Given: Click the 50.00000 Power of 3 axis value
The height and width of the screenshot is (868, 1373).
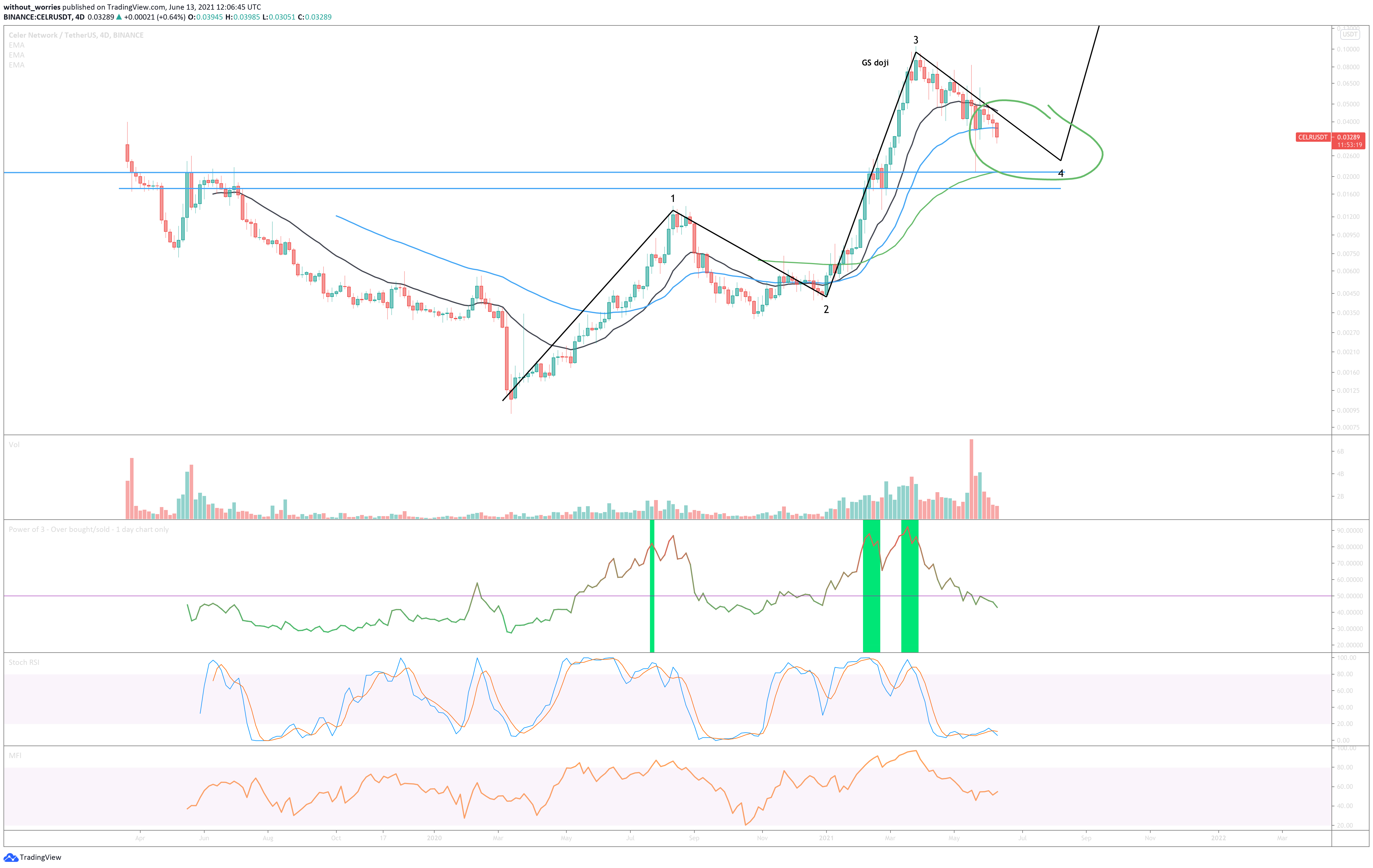Looking at the screenshot, I should point(1350,596).
